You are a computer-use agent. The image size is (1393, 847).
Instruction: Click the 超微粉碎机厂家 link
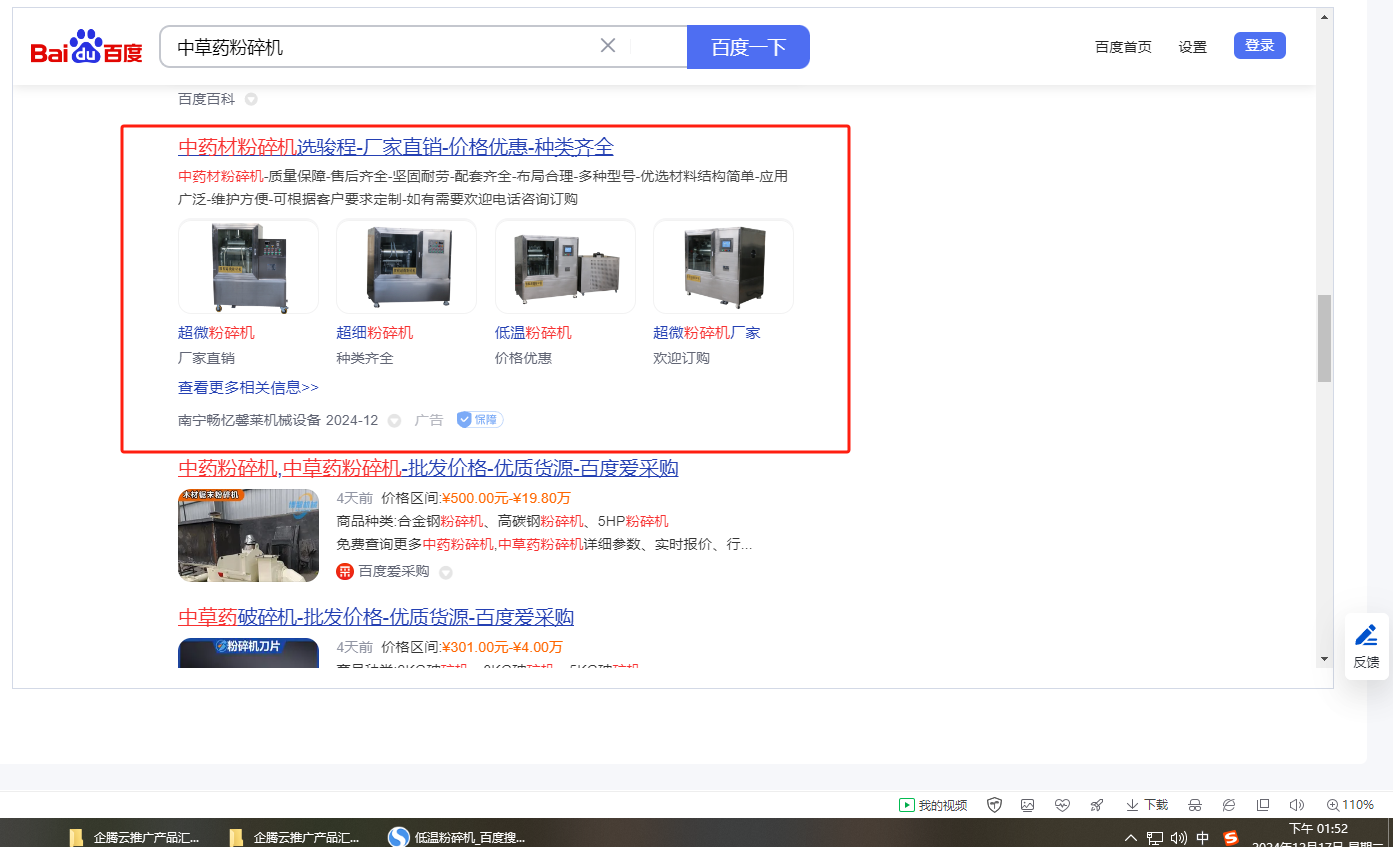coord(707,333)
